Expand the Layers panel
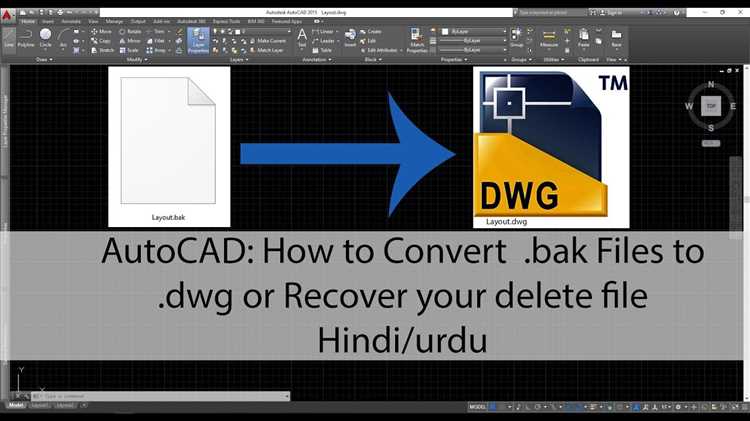 [239, 60]
